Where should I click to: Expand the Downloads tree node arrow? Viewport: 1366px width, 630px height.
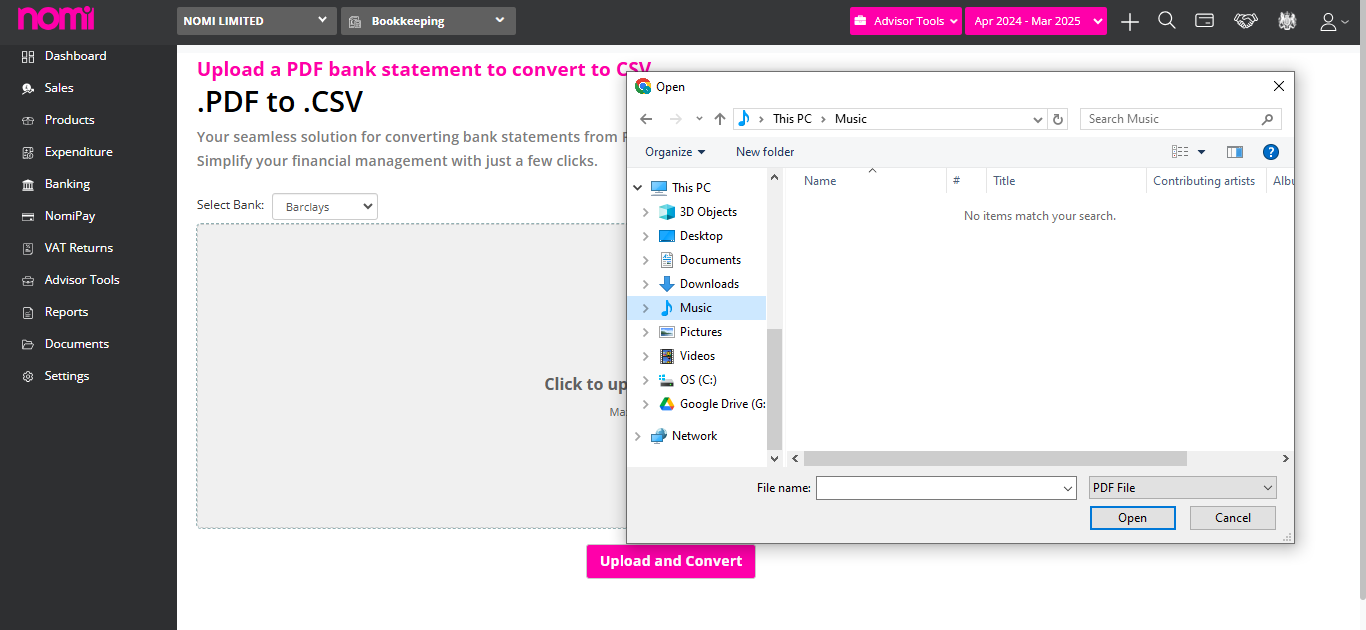pyautogui.click(x=646, y=284)
